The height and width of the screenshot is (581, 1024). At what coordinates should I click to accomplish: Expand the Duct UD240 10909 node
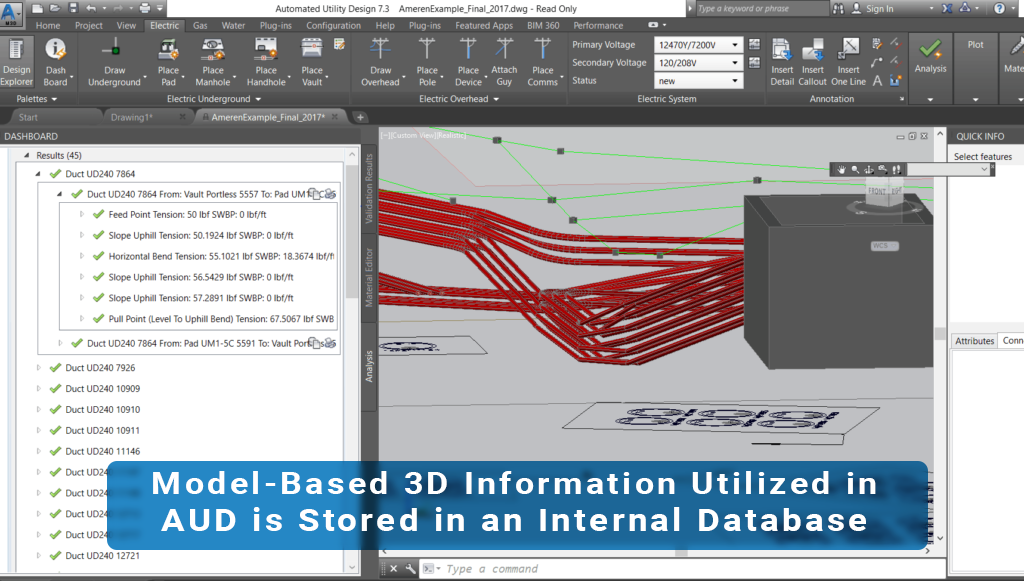coord(39,388)
